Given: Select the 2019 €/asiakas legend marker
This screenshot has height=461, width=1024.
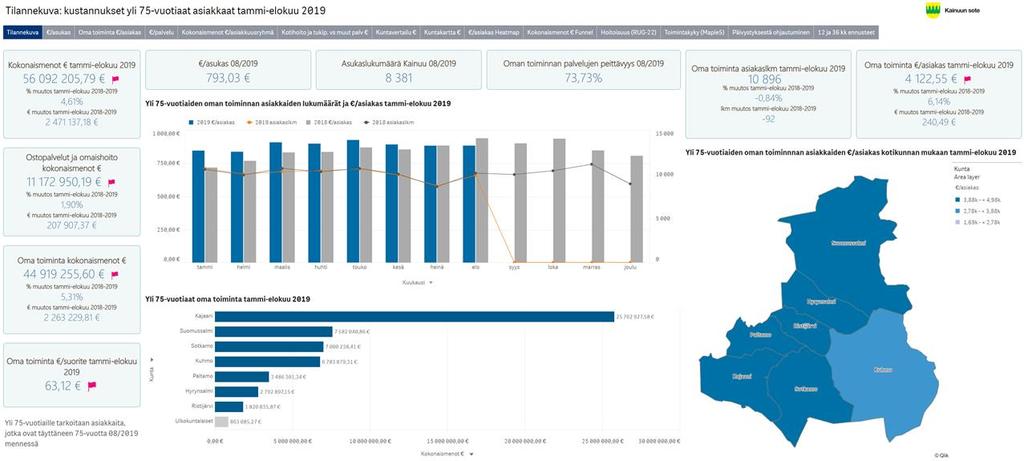Looking at the screenshot, I should point(190,121).
